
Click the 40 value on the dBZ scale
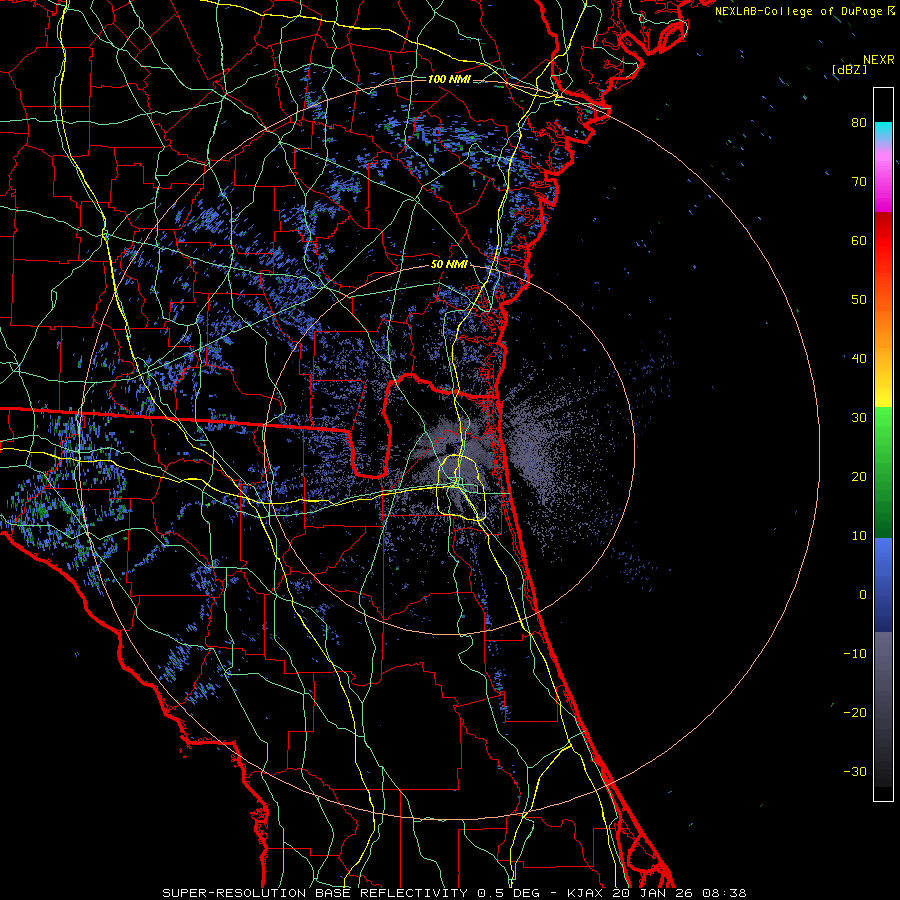[x=859, y=359]
